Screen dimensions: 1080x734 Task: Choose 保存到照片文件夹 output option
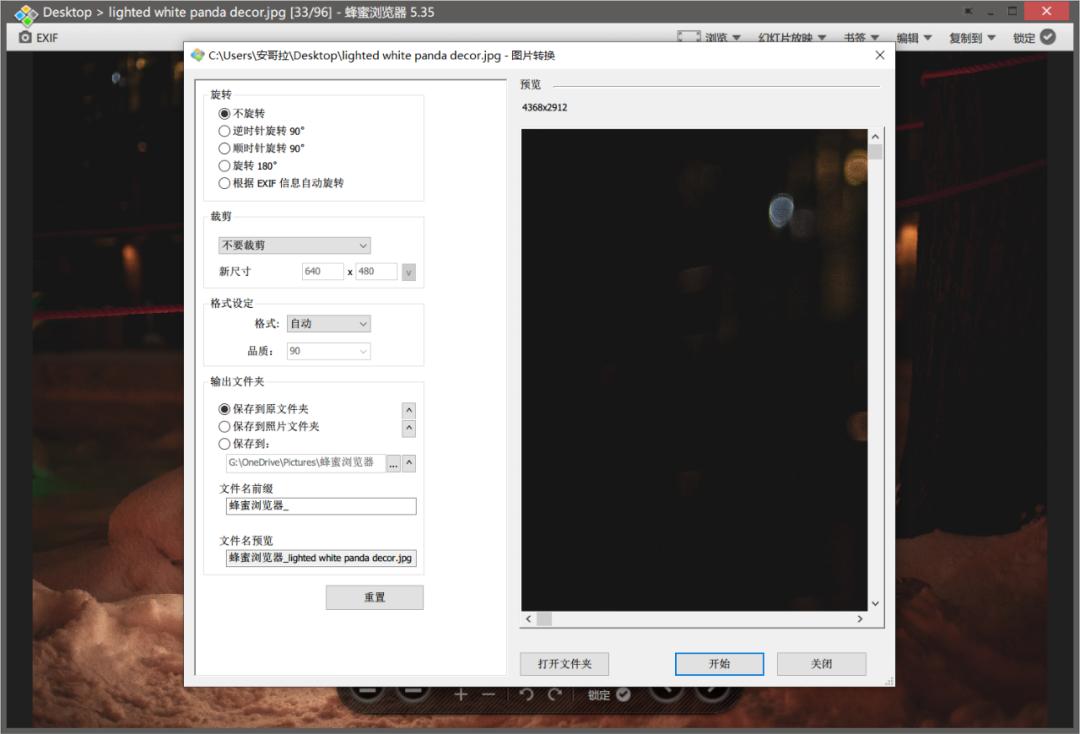(x=224, y=427)
